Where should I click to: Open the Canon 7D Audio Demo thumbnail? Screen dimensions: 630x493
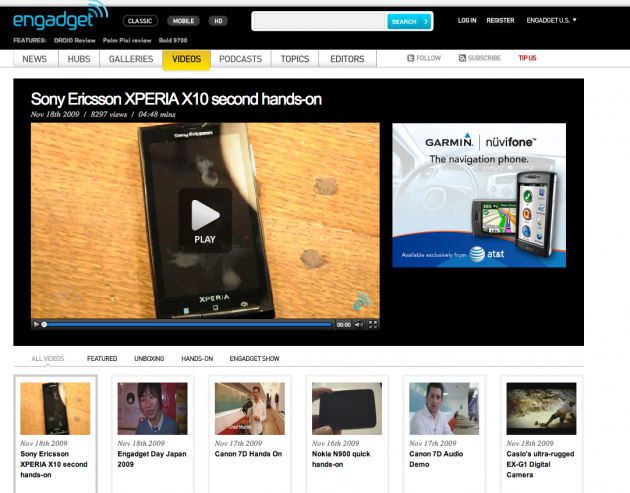[444, 409]
